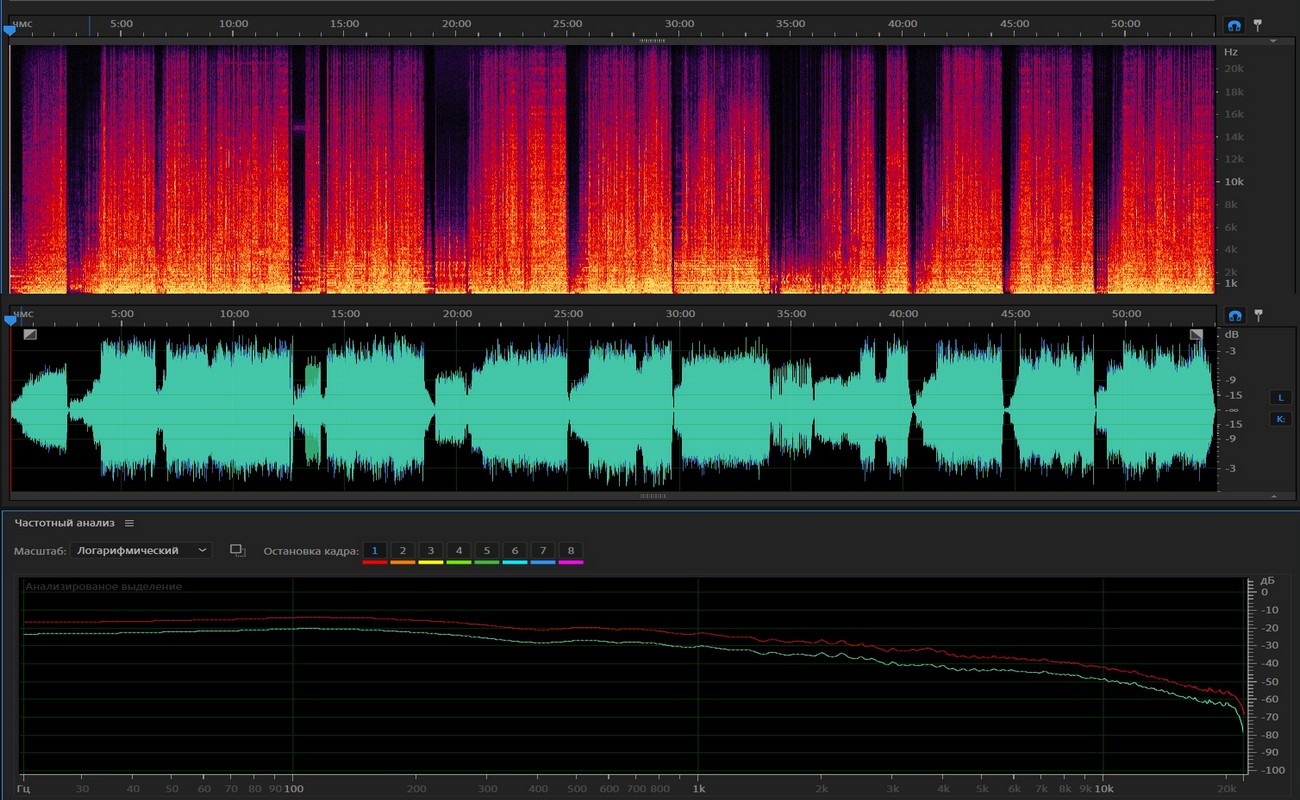Toggle the L channel button
This screenshot has width=1300, height=800.
click(x=1280, y=397)
